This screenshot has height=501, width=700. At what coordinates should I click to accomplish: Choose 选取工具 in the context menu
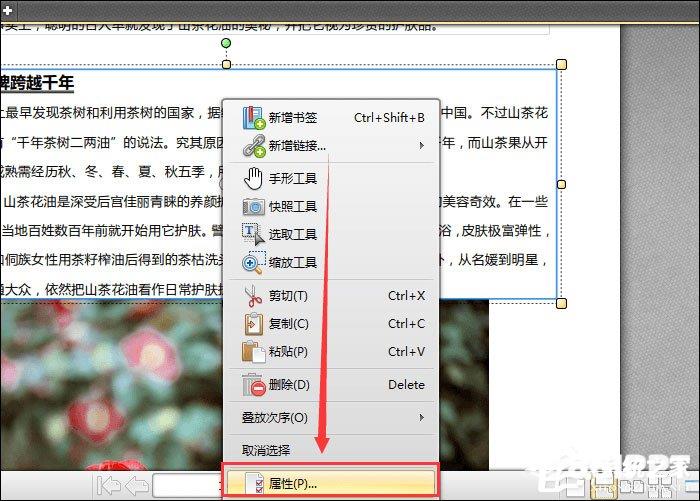[x=331, y=234]
